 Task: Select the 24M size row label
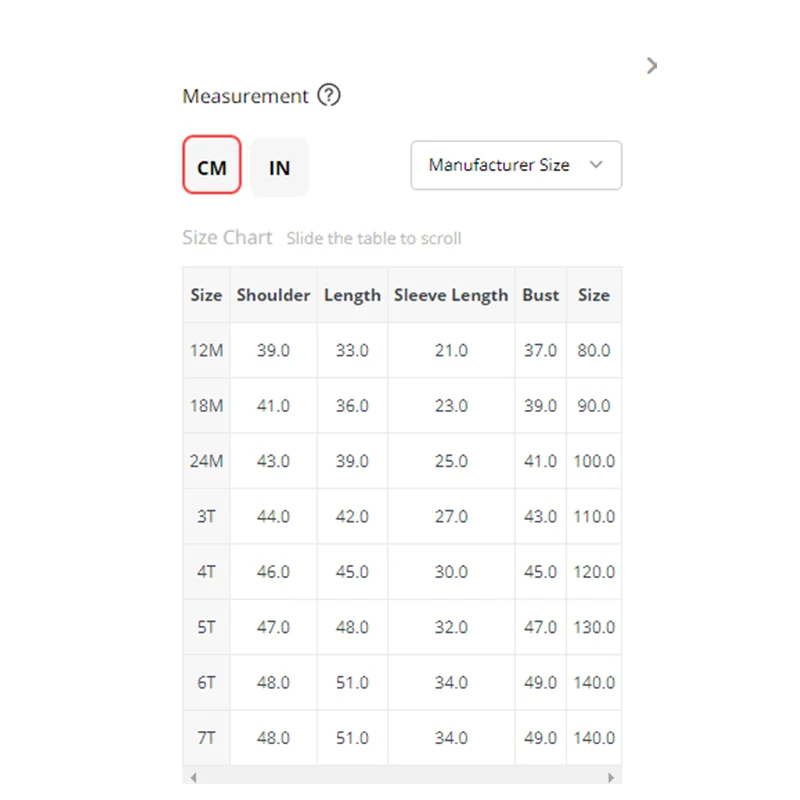(x=207, y=462)
